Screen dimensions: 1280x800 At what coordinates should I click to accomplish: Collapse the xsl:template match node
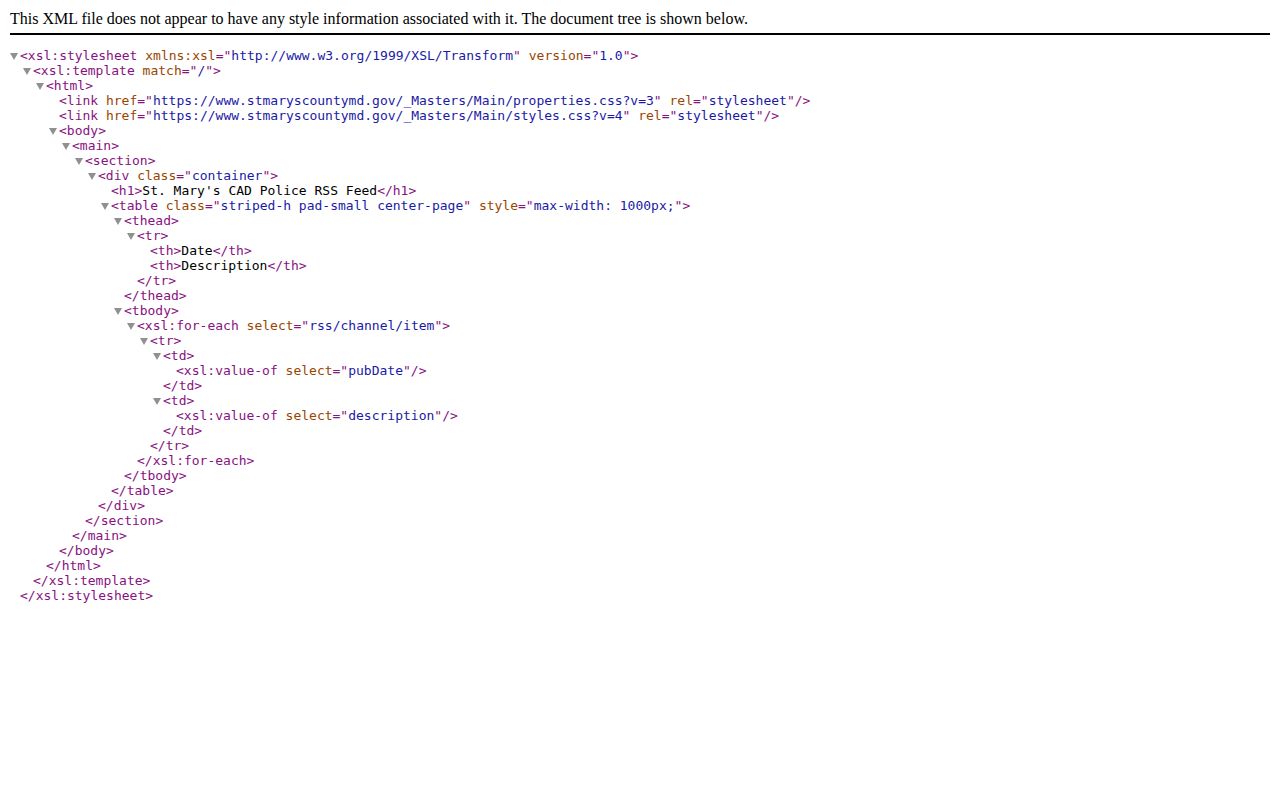pos(27,71)
